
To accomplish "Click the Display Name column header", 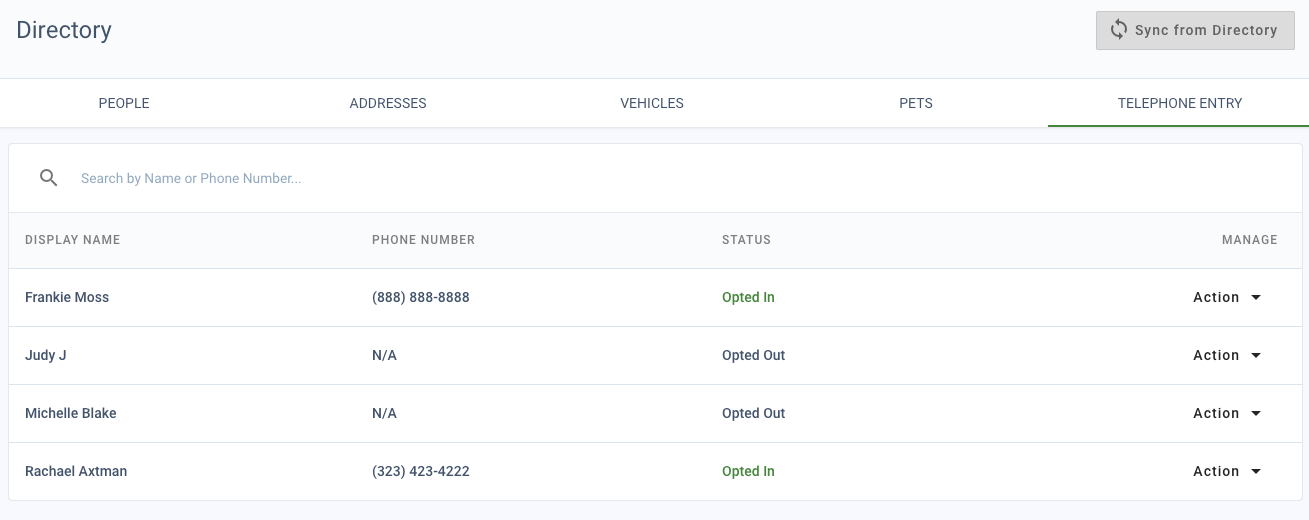I will pyautogui.click(x=72, y=240).
